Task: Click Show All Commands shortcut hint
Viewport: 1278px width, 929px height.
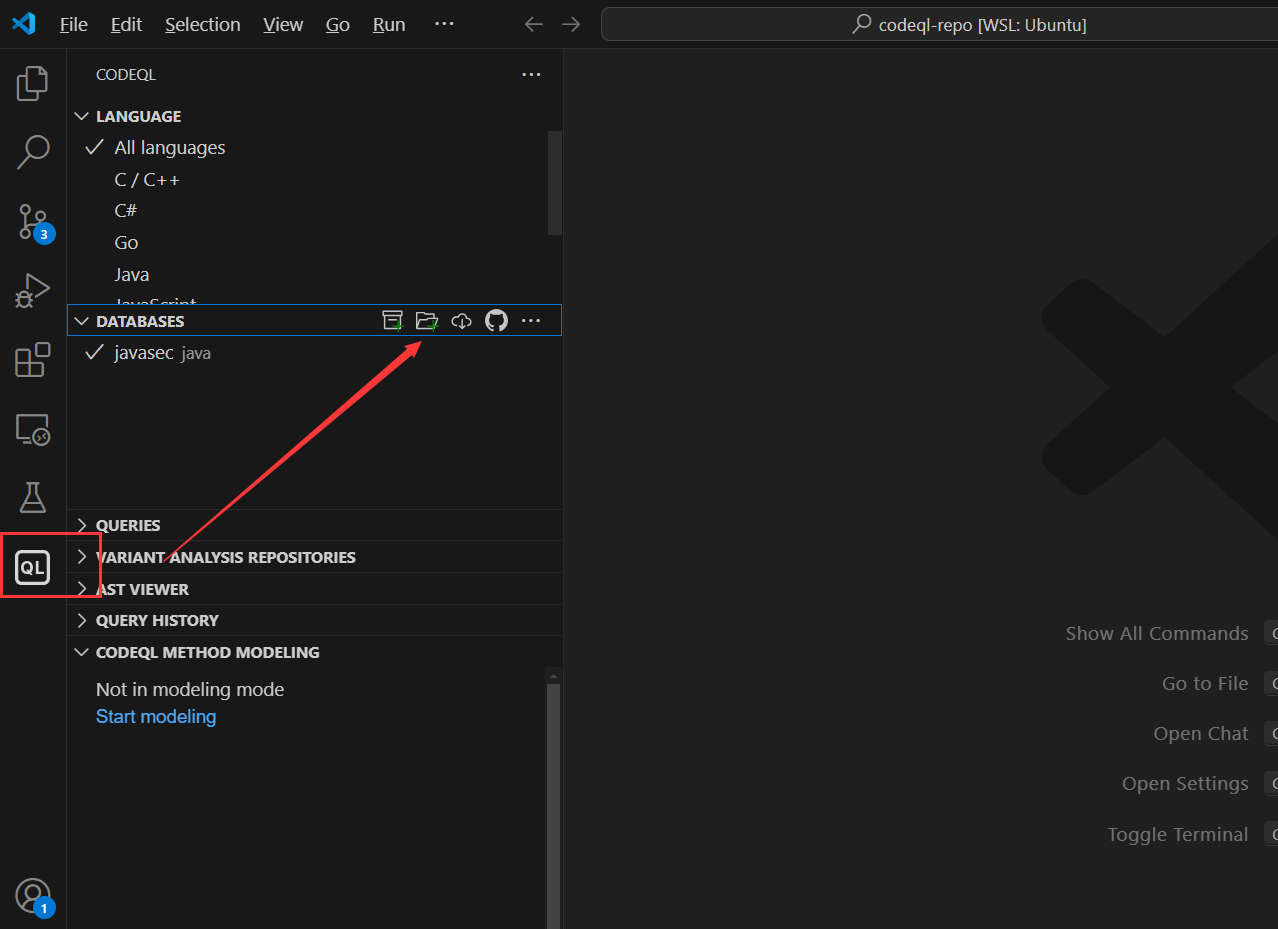Action: (1157, 634)
